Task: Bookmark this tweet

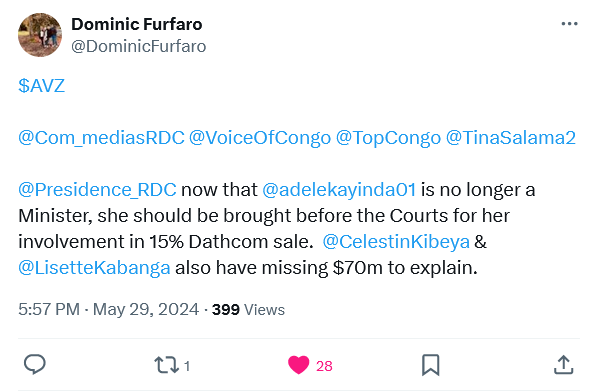Action: point(431,365)
